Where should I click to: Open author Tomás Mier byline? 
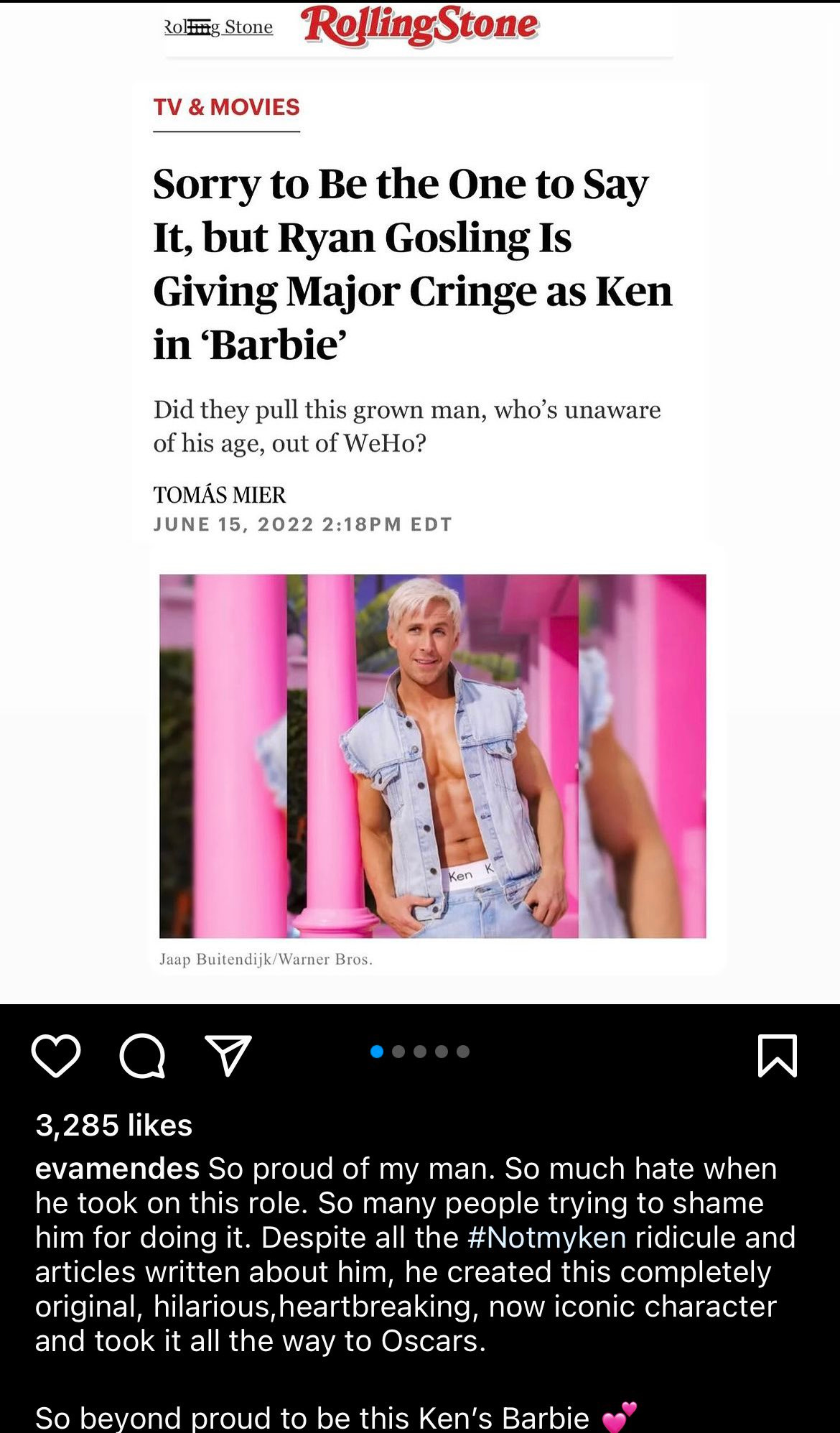coord(220,495)
